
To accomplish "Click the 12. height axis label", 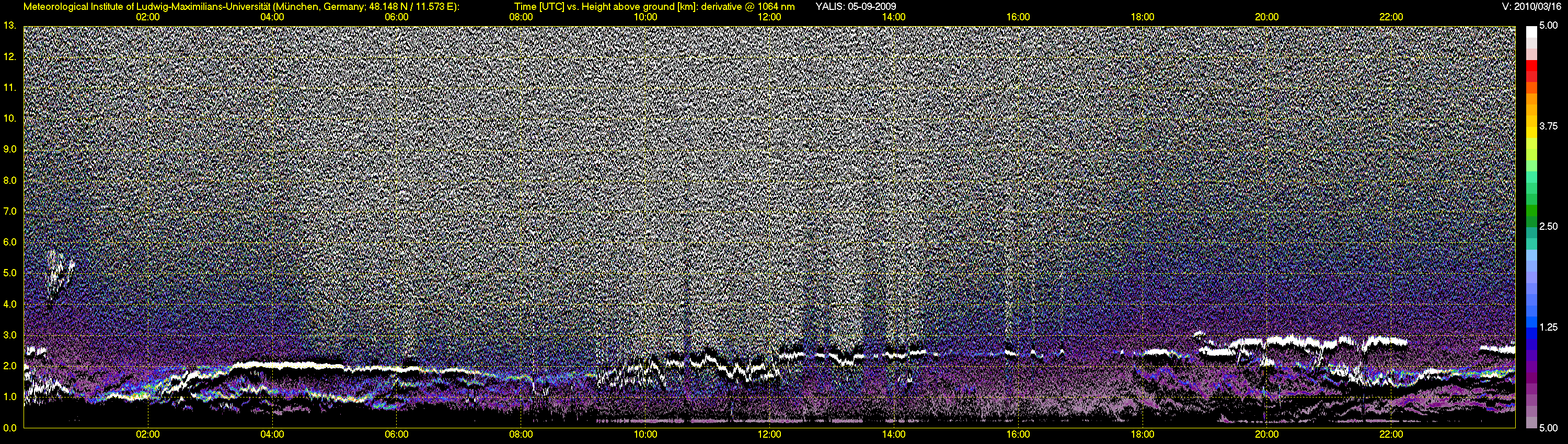I will tap(9, 56).
